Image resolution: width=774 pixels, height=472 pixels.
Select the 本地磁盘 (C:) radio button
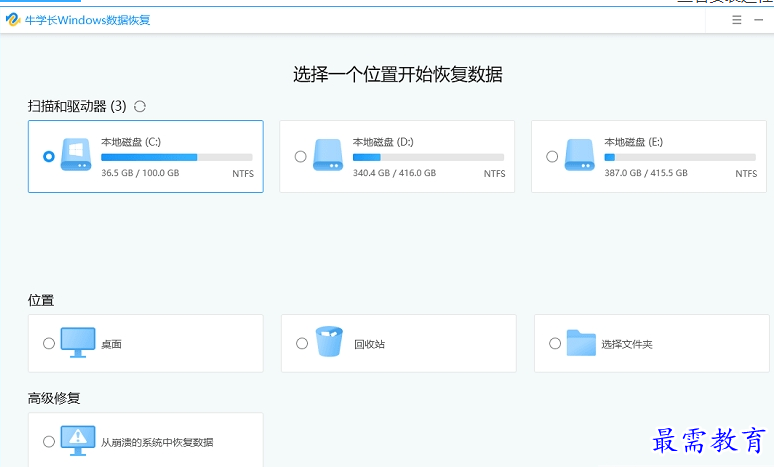(49, 157)
